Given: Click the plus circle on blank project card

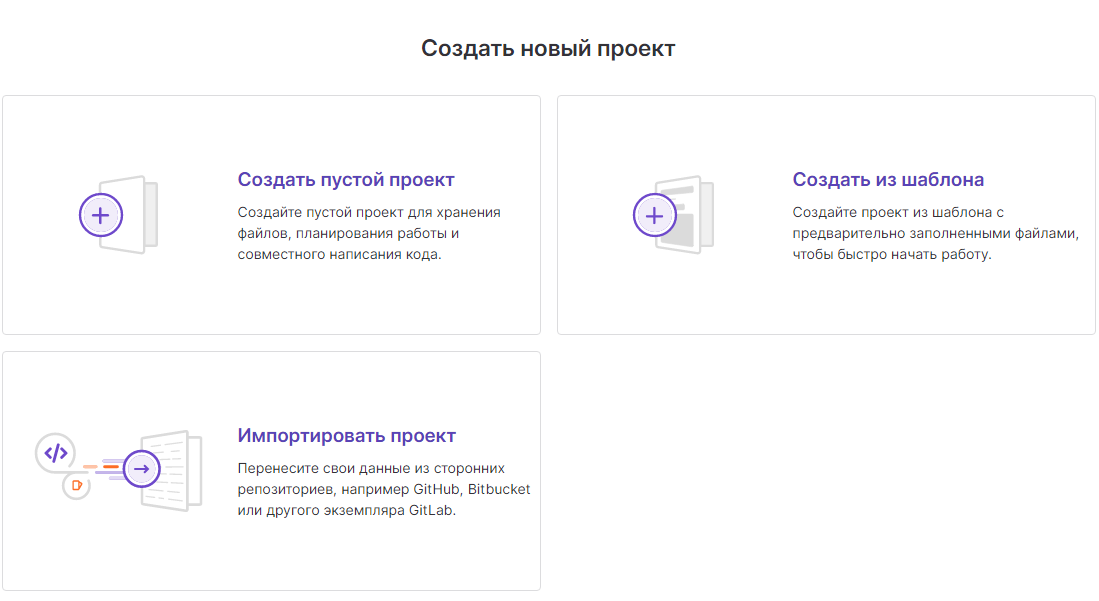Looking at the screenshot, I should [100, 214].
